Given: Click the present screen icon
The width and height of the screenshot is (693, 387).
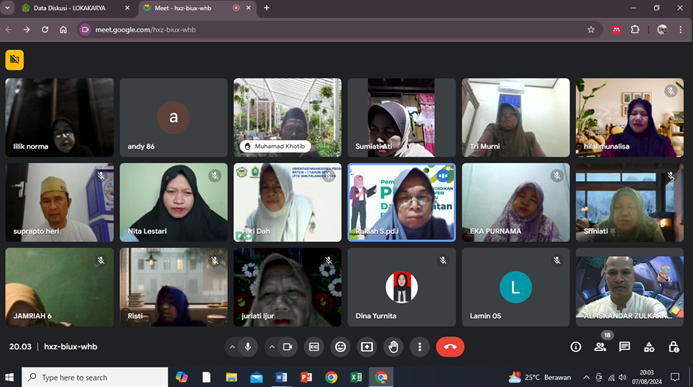Looking at the screenshot, I should click(367, 347).
